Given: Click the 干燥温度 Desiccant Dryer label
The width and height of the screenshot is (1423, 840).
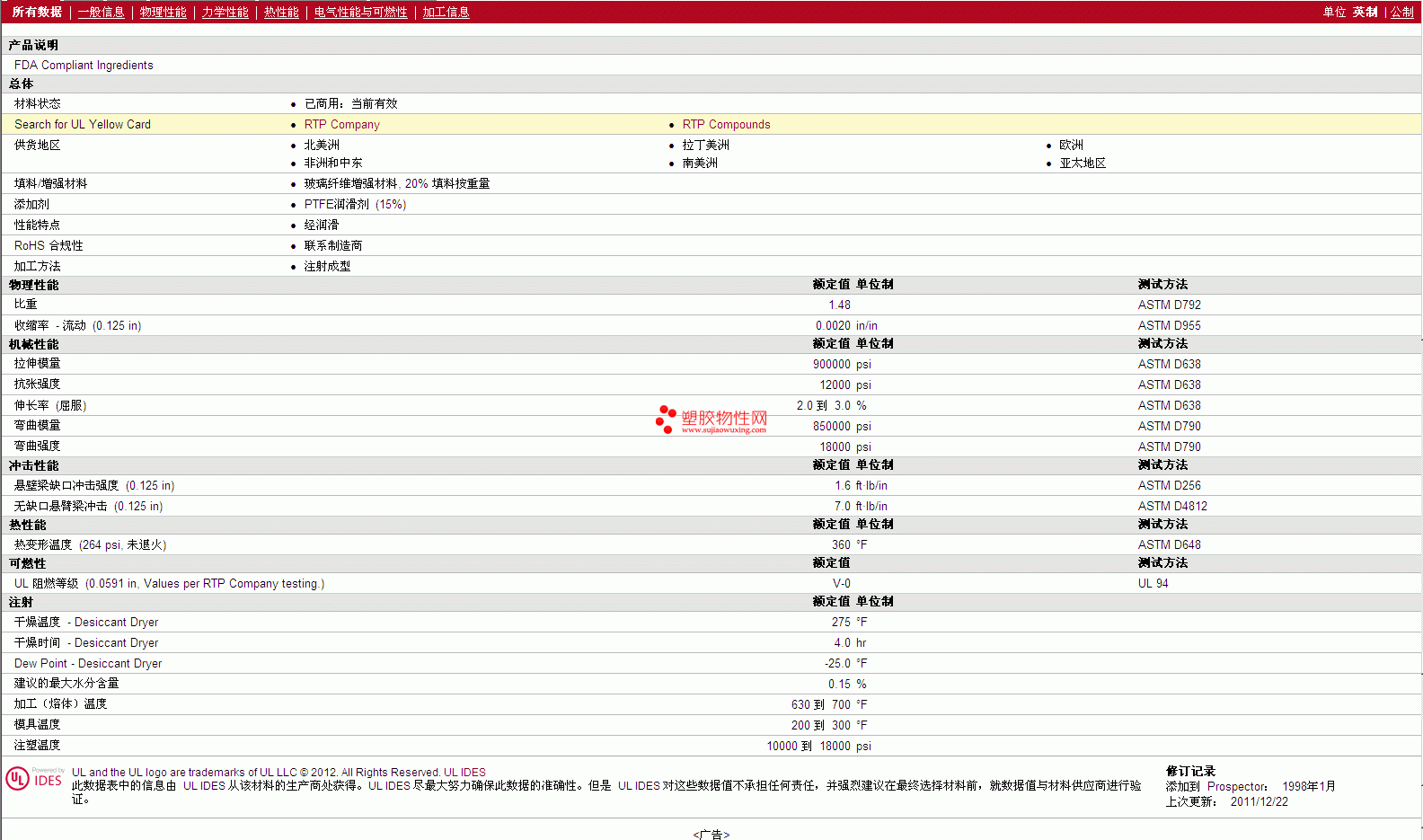Looking at the screenshot, I should (86, 623).
